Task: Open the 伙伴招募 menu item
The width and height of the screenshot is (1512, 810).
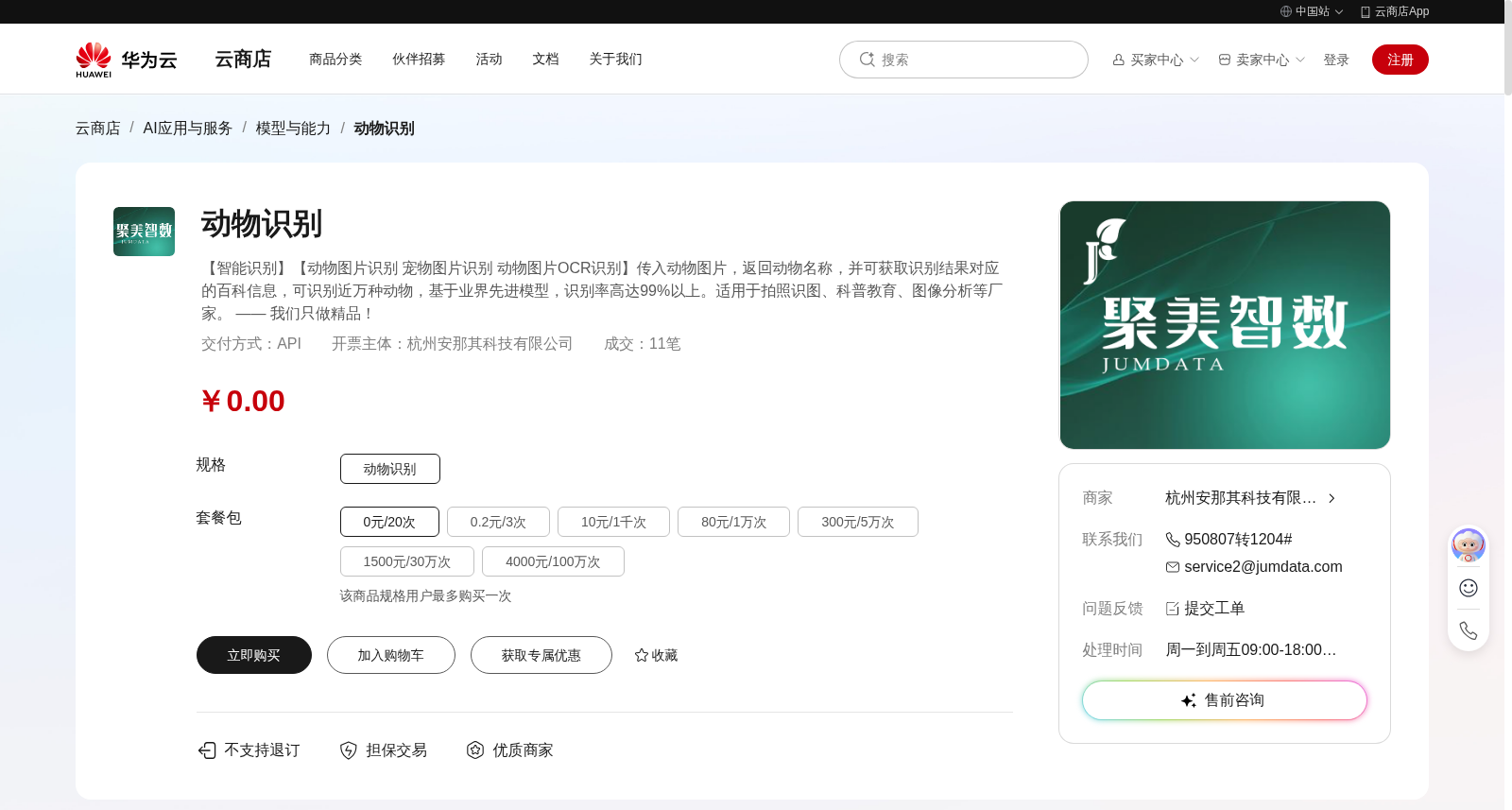Action: click(x=419, y=59)
